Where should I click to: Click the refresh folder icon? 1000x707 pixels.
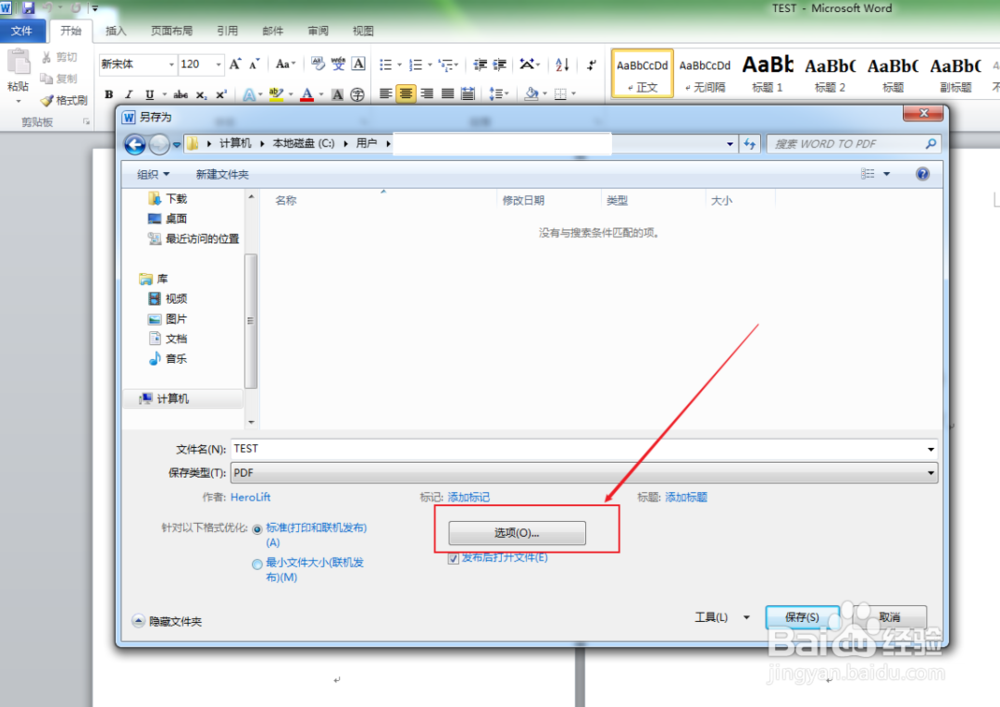pyautogui.click(x=750, y=144)
